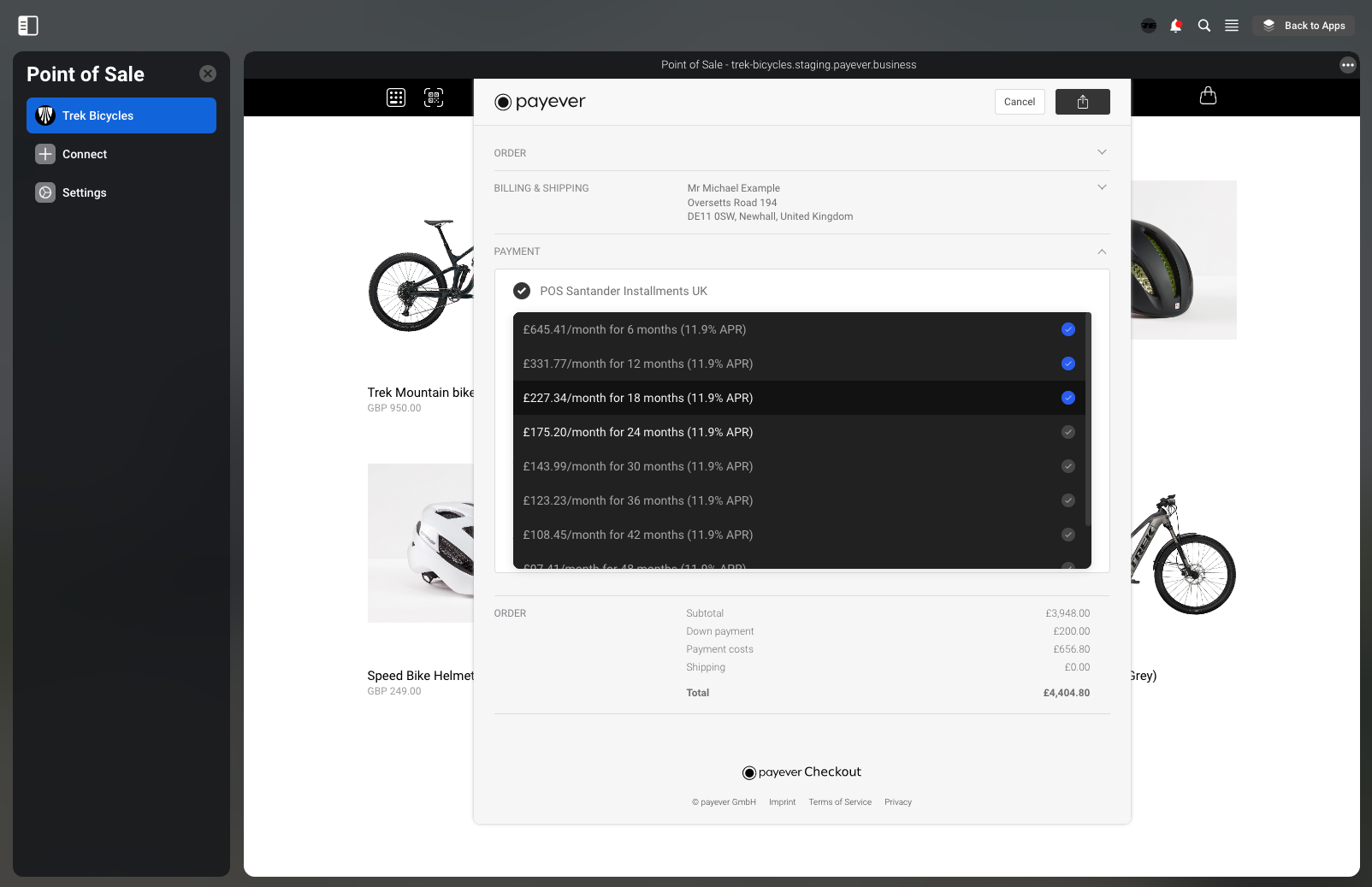The image size is (1372, 887).
Task: Click the Total amount £4,404.80
Action: [x=1067, y=693]
